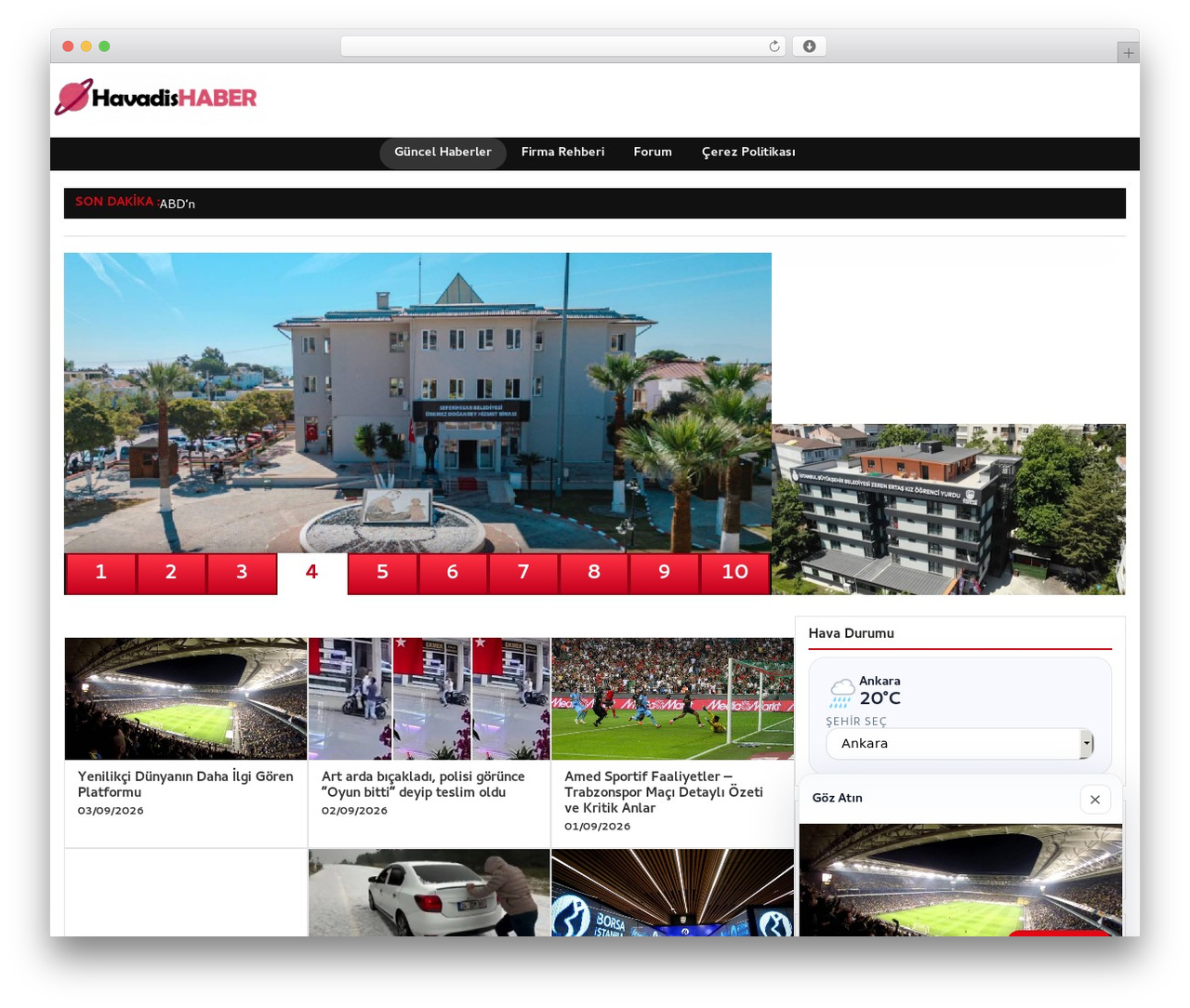Viewport: 1190px width, 1008px height.
Task: Click the SON DAKİKA ticker headline
Action: (177, 205)
